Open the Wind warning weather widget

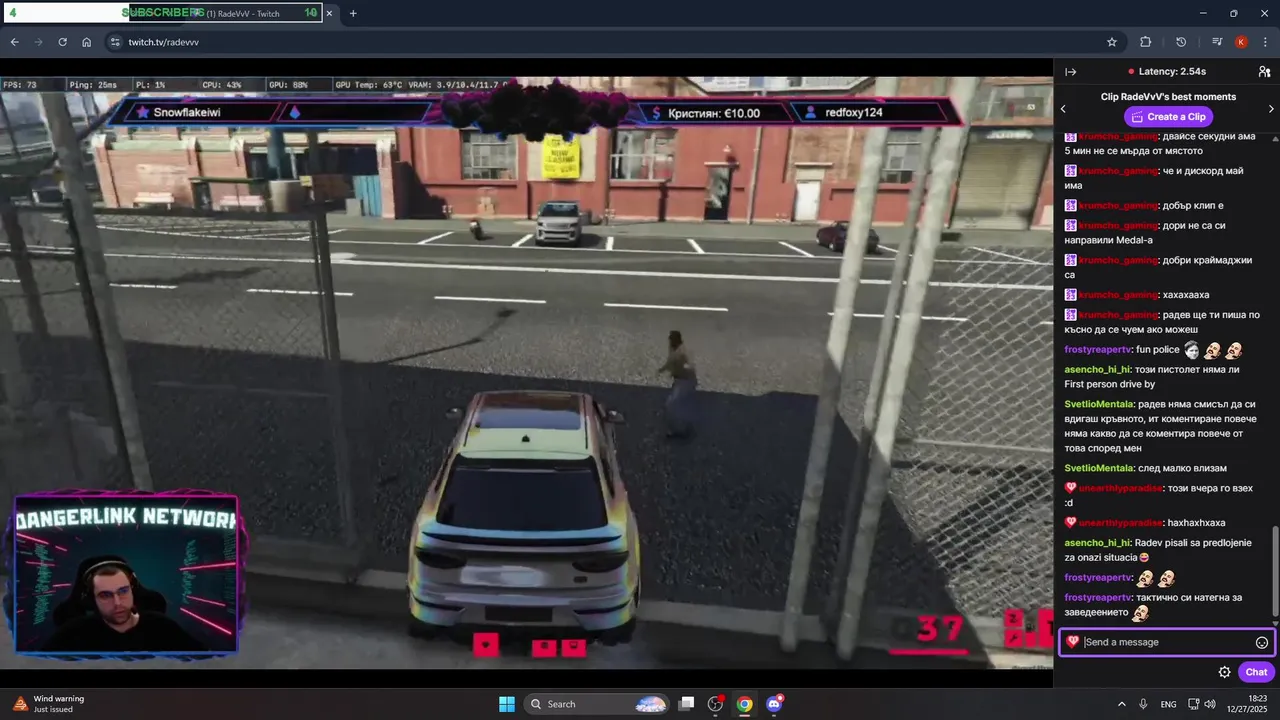50,704
